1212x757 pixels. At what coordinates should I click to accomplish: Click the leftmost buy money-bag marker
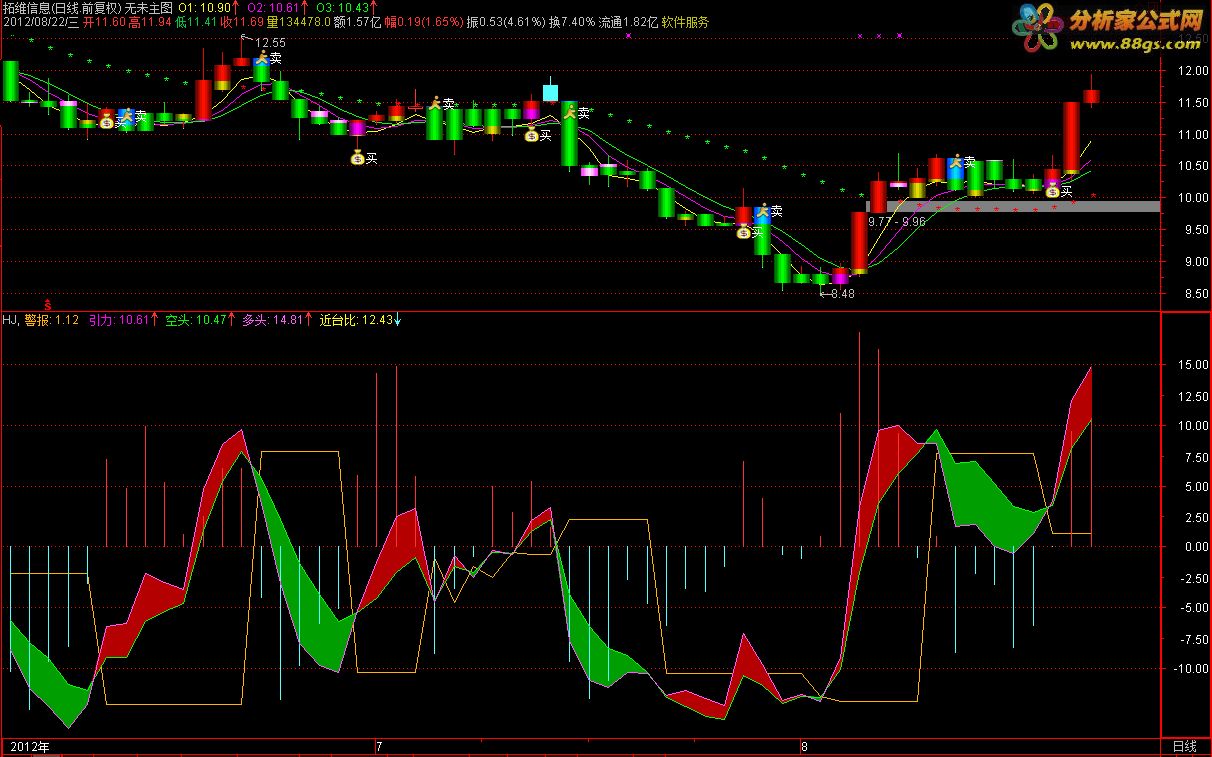(x=107, y=121)
